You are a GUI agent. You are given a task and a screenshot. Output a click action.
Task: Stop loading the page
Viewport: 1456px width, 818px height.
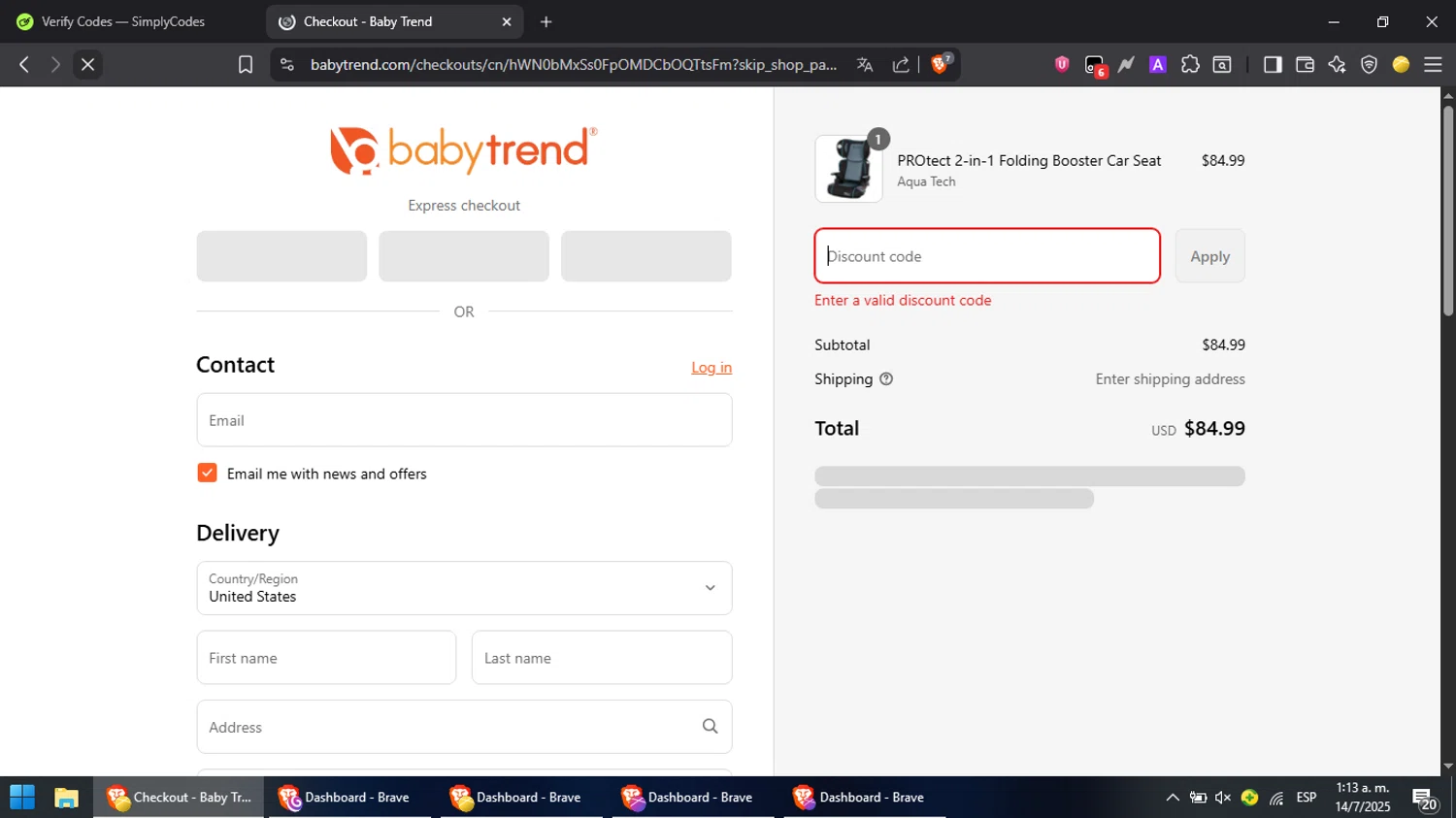click(87, 64)
